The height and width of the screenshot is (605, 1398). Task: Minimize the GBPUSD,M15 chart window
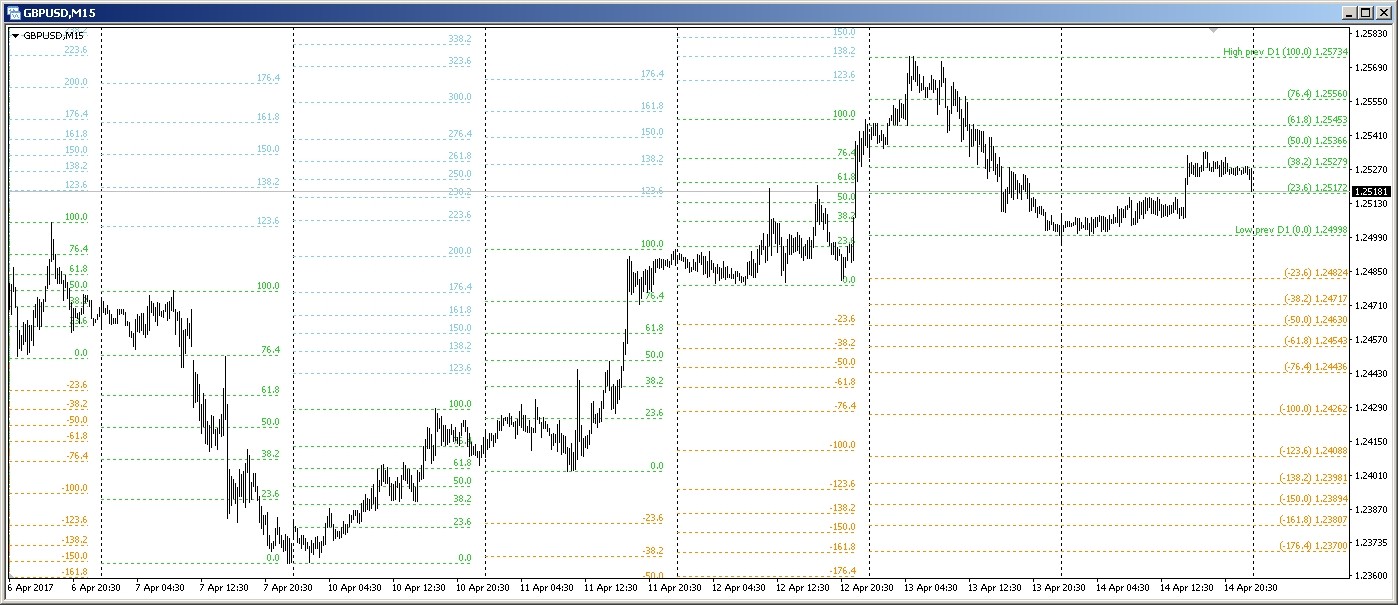[x=1349, y=13]
